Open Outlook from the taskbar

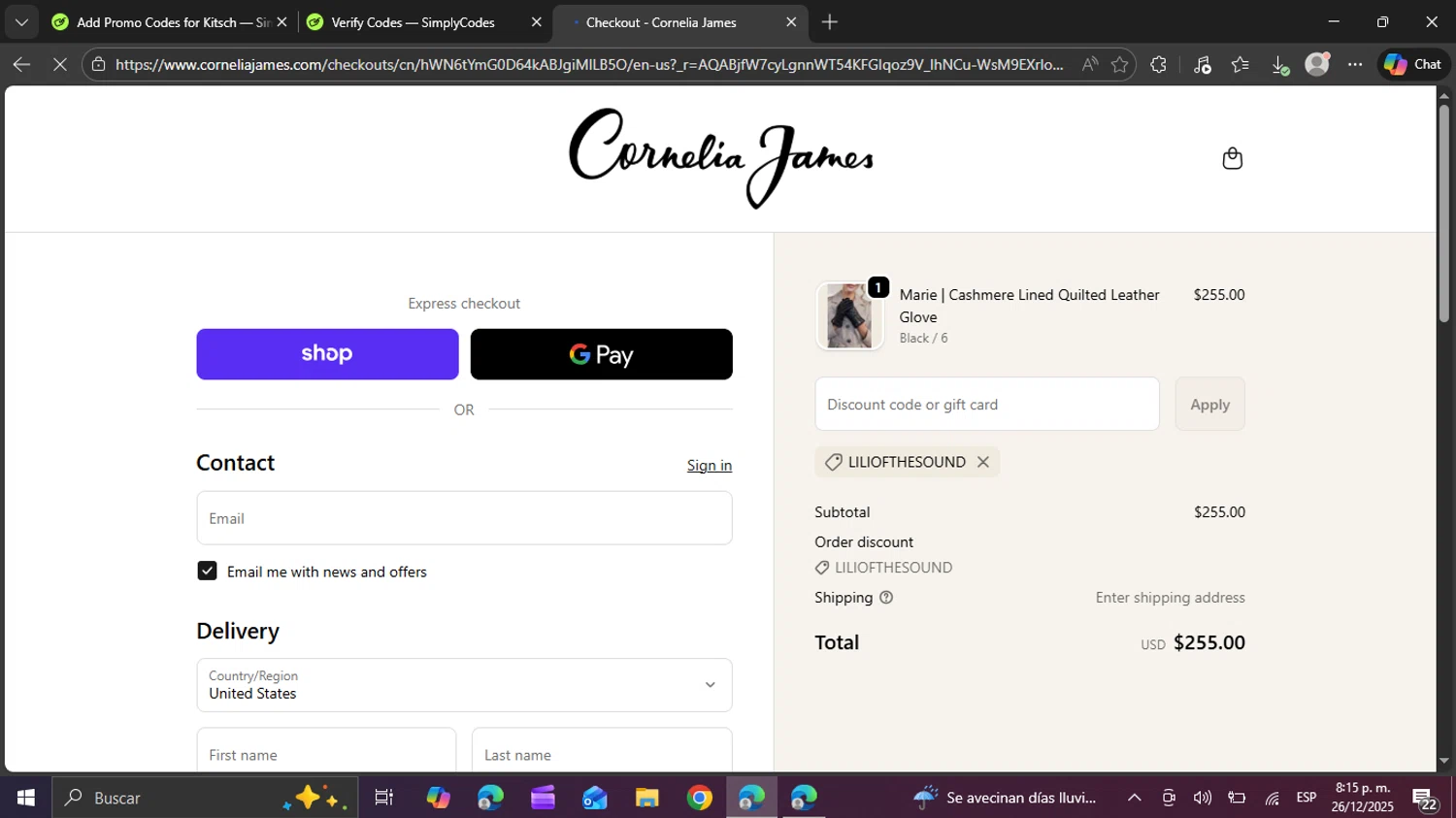click(x=595, y=798)
